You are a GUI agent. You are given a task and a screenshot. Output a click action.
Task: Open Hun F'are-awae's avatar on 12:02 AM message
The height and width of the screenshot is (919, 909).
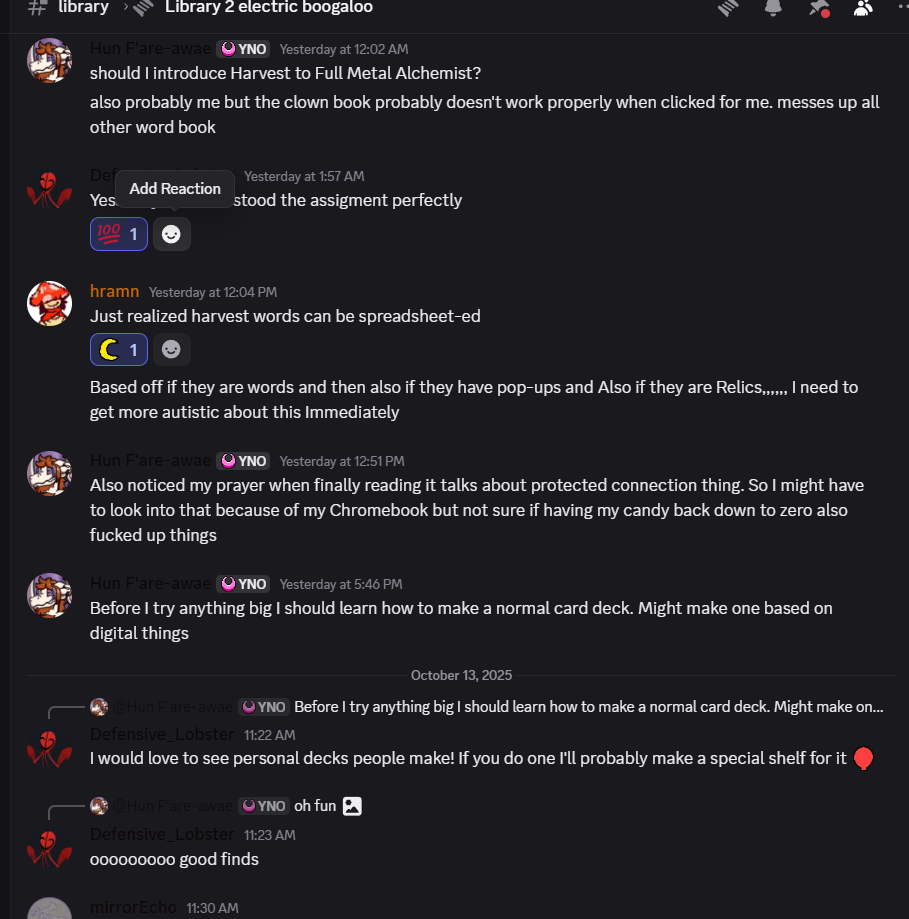tap(49, 61)
